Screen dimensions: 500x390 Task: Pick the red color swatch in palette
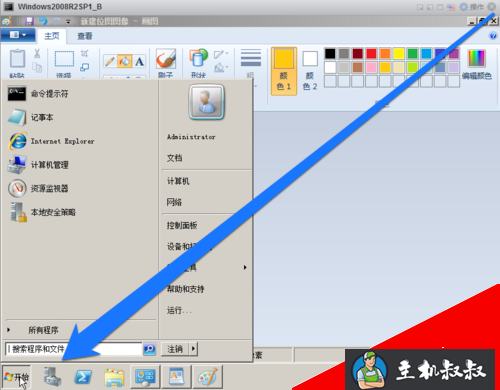[371, 53]
